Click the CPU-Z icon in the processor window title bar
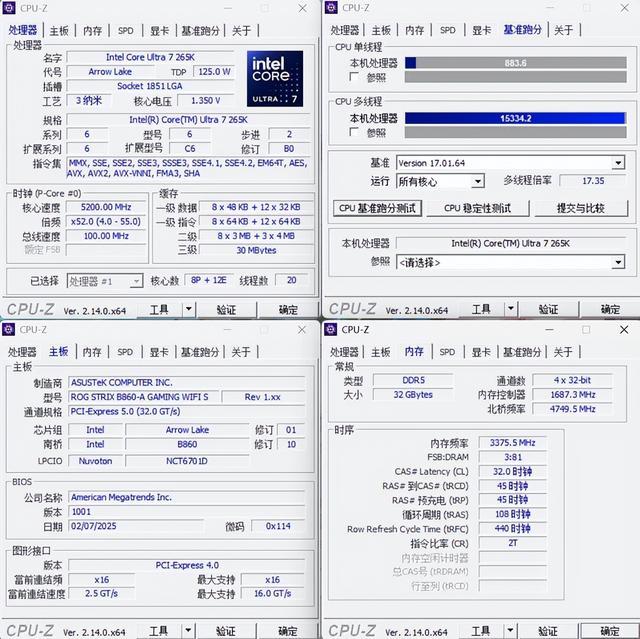The image size is (640, 639). click(x=9, y=8)
